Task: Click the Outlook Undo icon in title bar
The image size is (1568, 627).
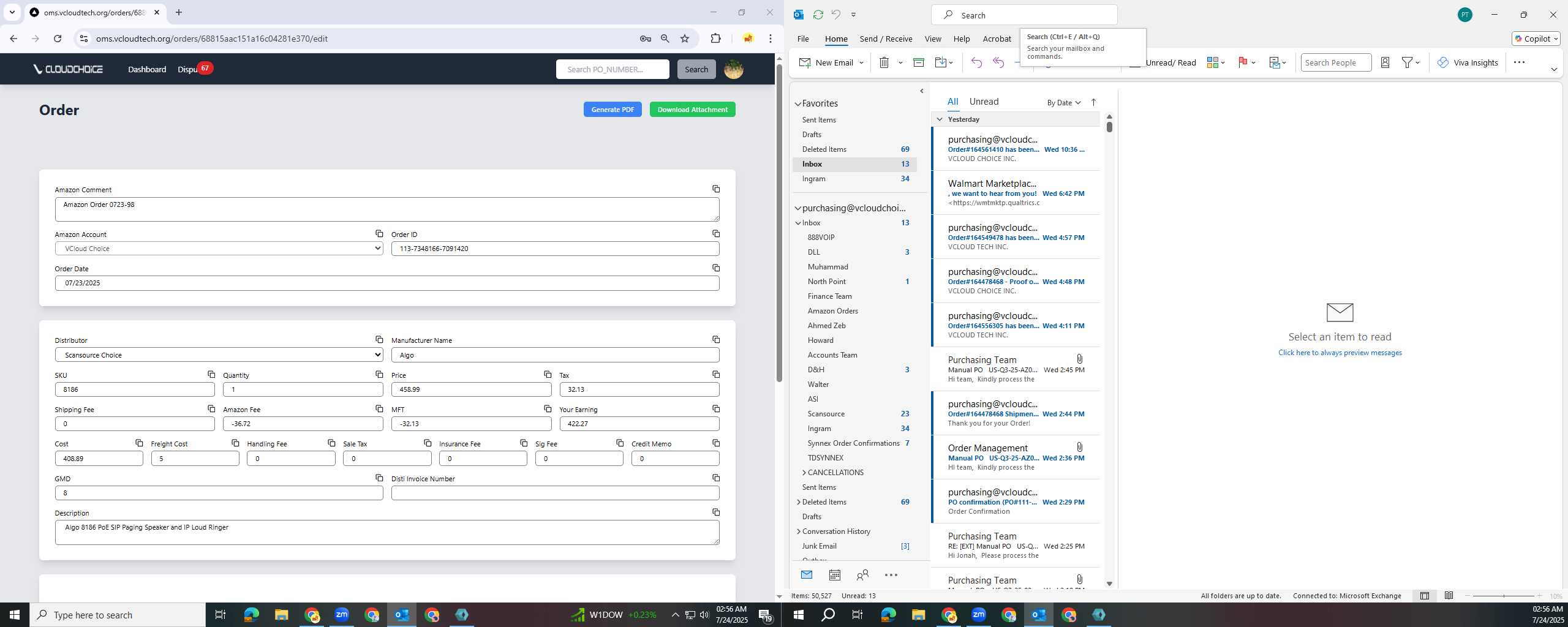Action: 836,15
